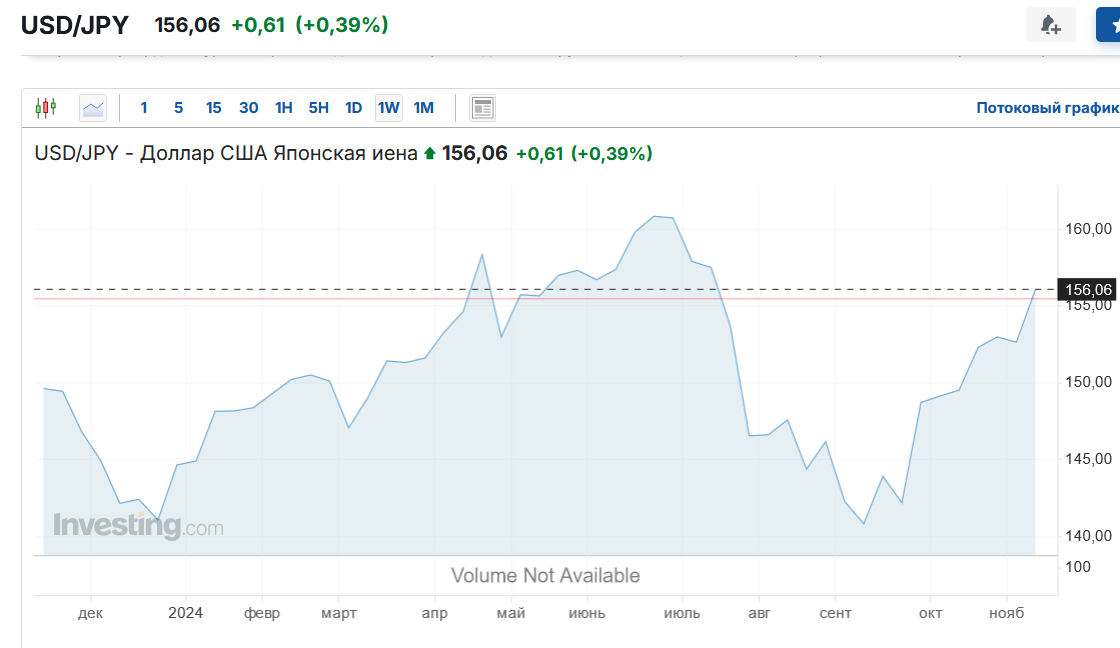The image size is (1120, 648).
Task: Open the Потоковый график link
Action: click(x=1046, y=108)
